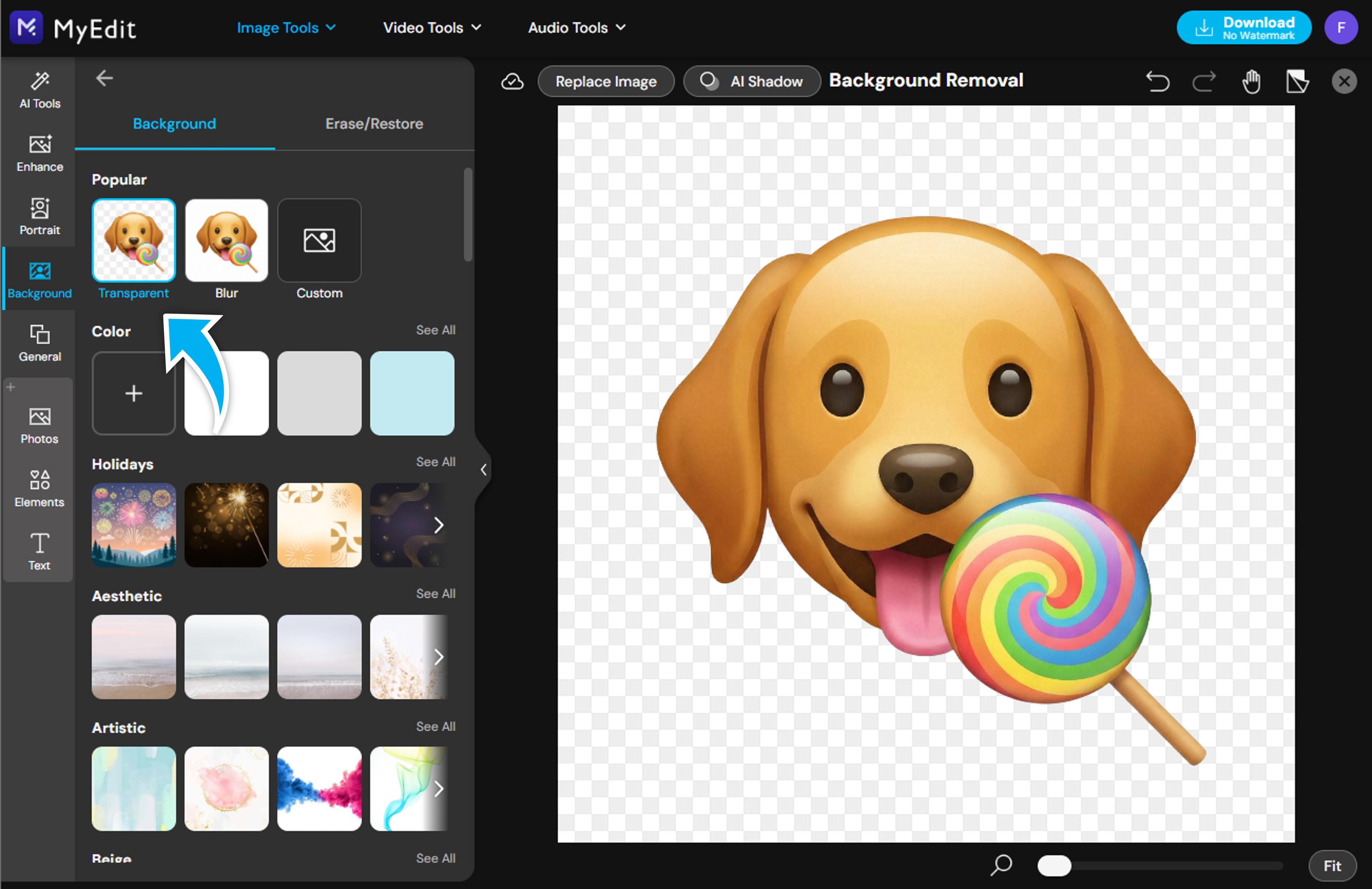Click the Fit zoom button

(x=1332, y=865)
